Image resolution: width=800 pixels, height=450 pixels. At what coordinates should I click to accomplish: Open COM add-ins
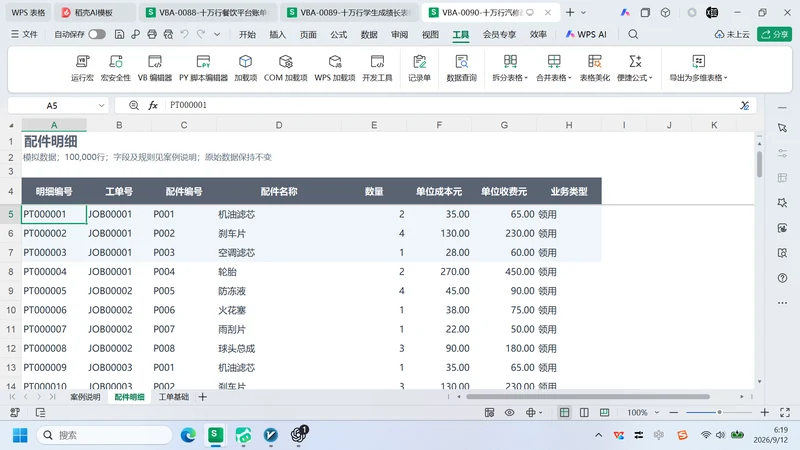(285, 68)
